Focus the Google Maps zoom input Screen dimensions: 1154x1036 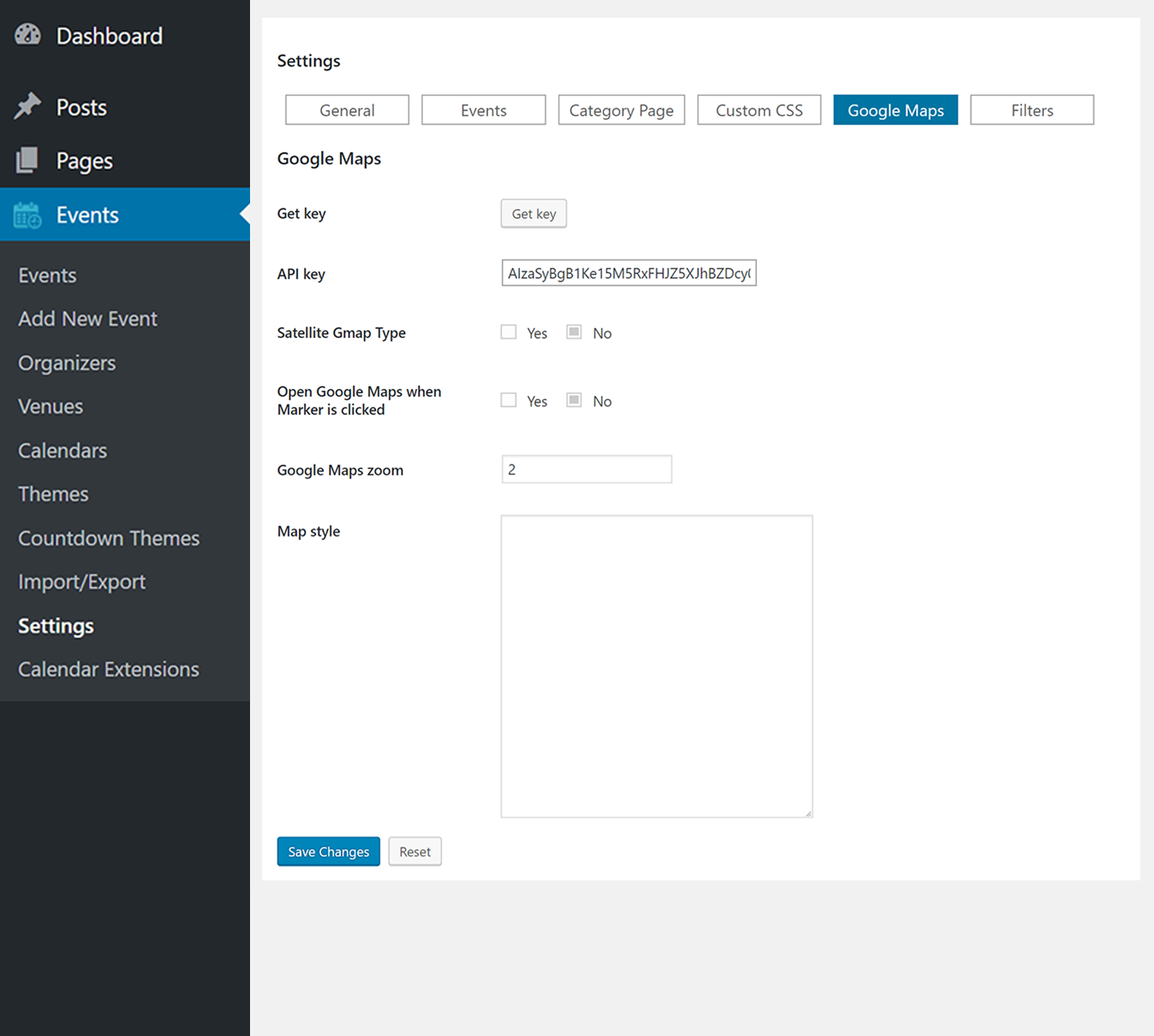click(x=587, y=470)
